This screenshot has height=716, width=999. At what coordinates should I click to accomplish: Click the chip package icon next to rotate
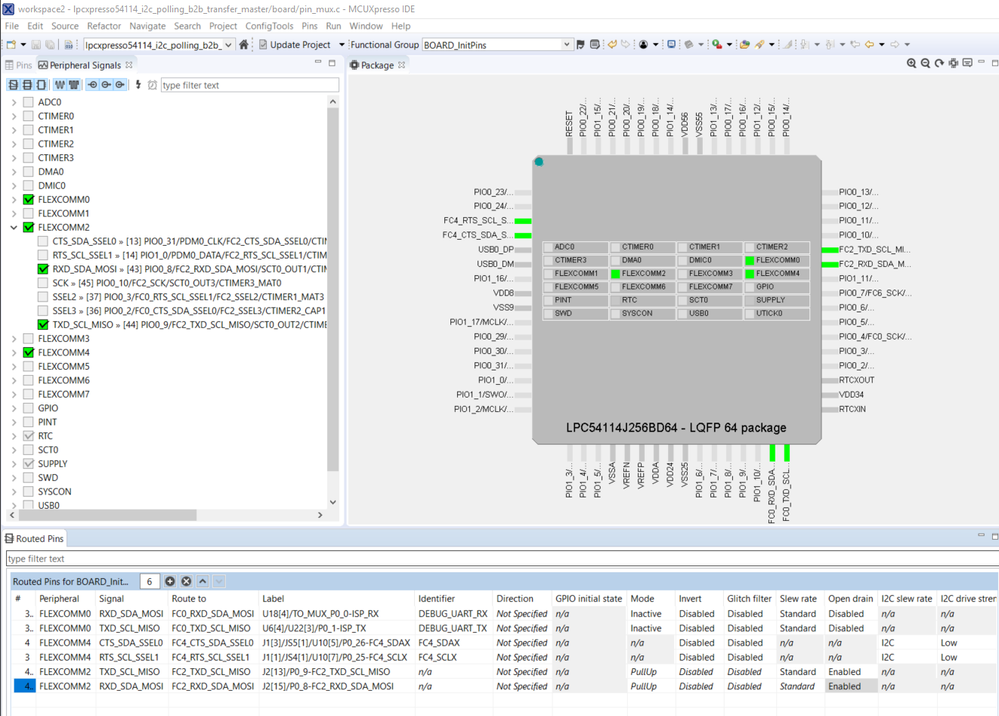coord(953,63)
